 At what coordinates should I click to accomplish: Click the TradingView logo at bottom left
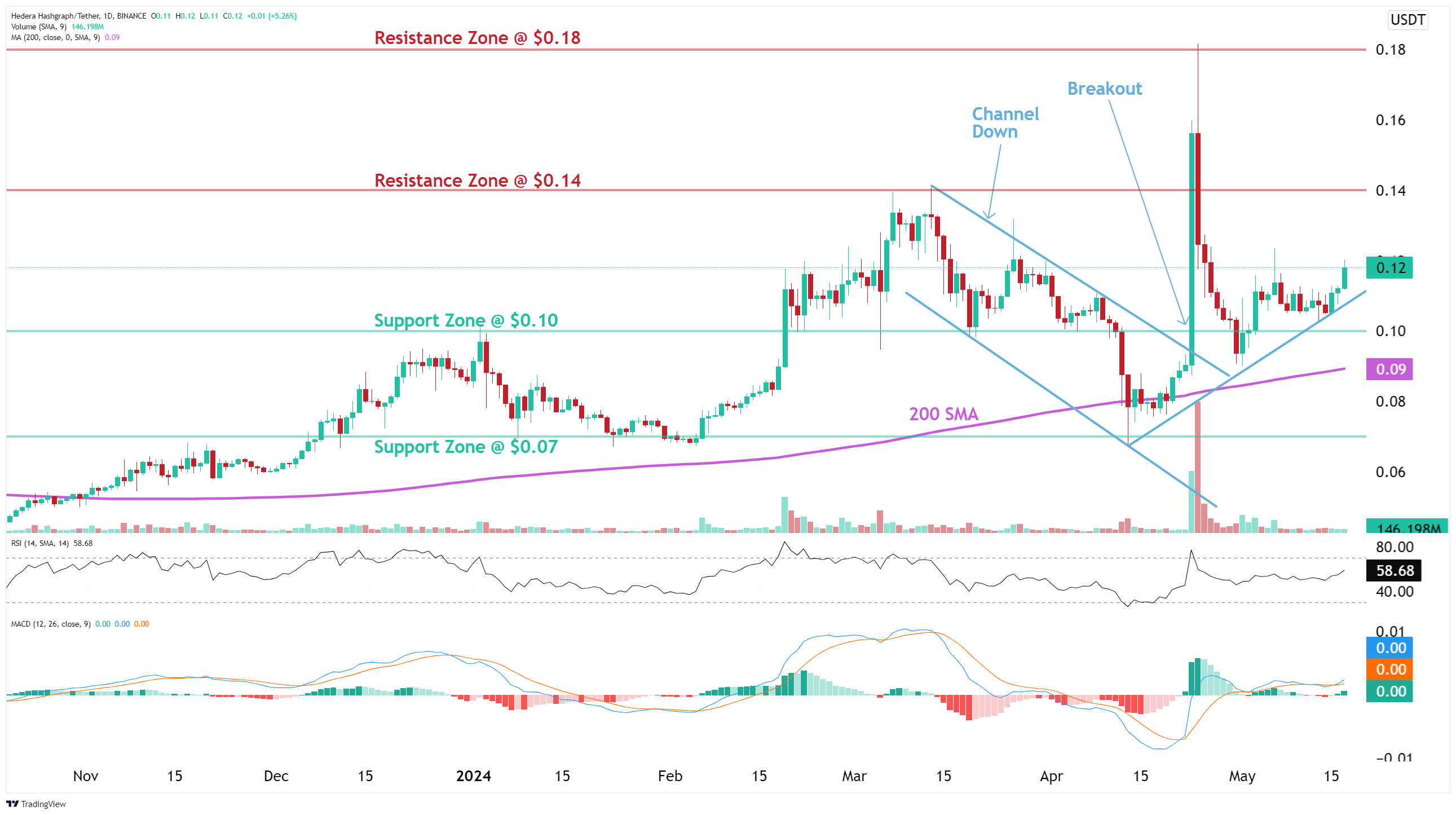[36, 804]
